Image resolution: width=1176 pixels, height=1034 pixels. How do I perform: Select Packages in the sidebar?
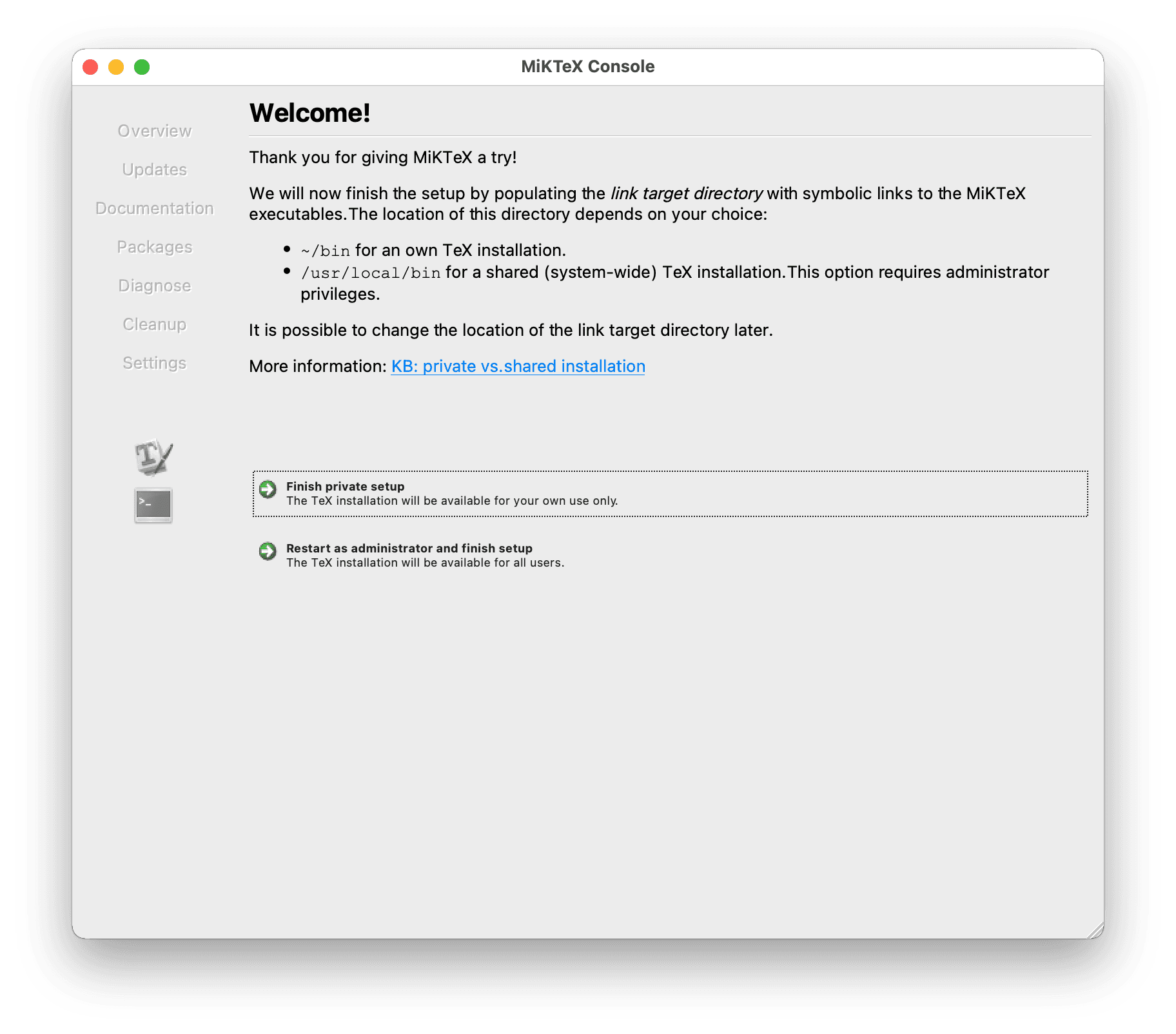coord(155,247)
